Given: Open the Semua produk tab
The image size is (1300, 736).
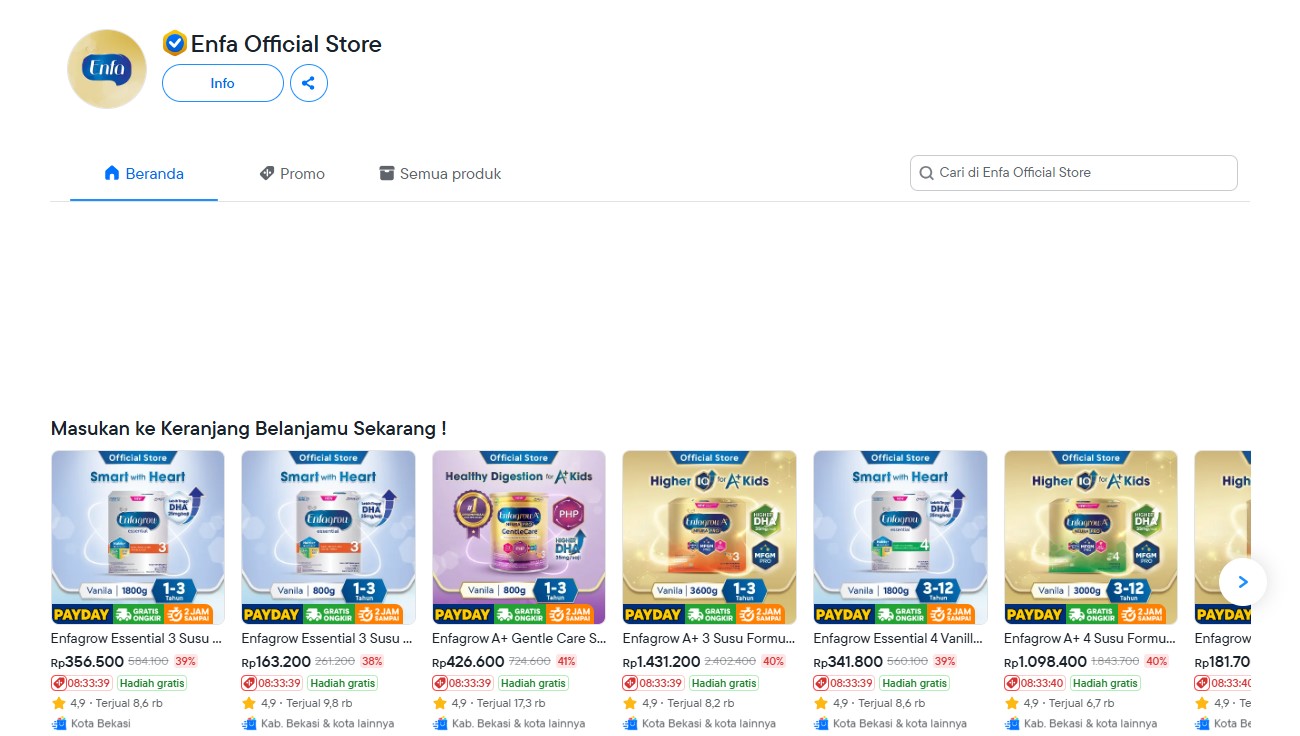Looking at the screenshot, I should click(440, 173).
